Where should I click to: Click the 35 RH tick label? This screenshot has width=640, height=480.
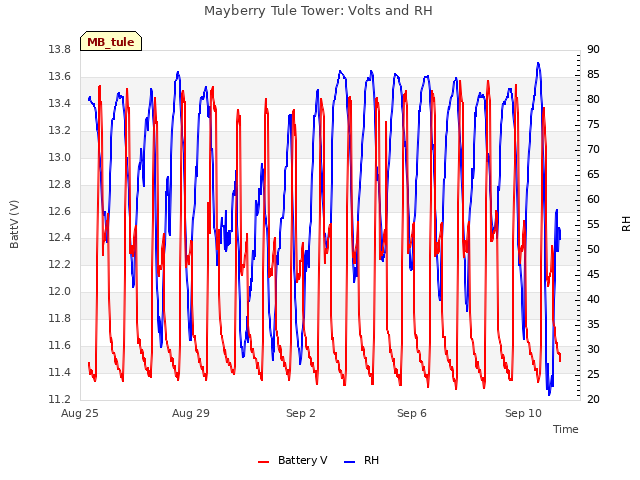[593, 324]
